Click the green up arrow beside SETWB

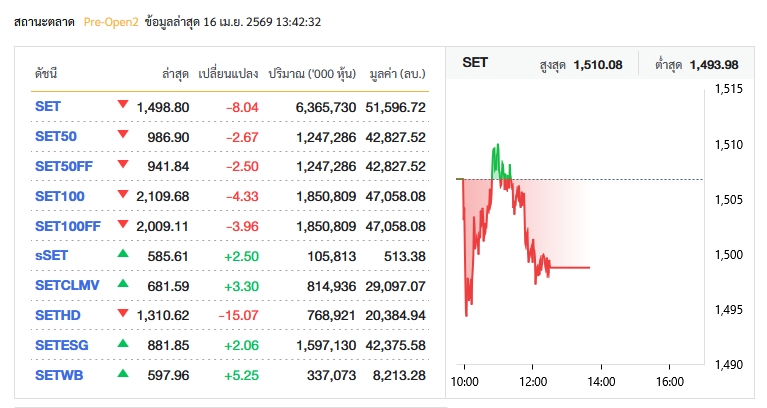pos(123,374)
